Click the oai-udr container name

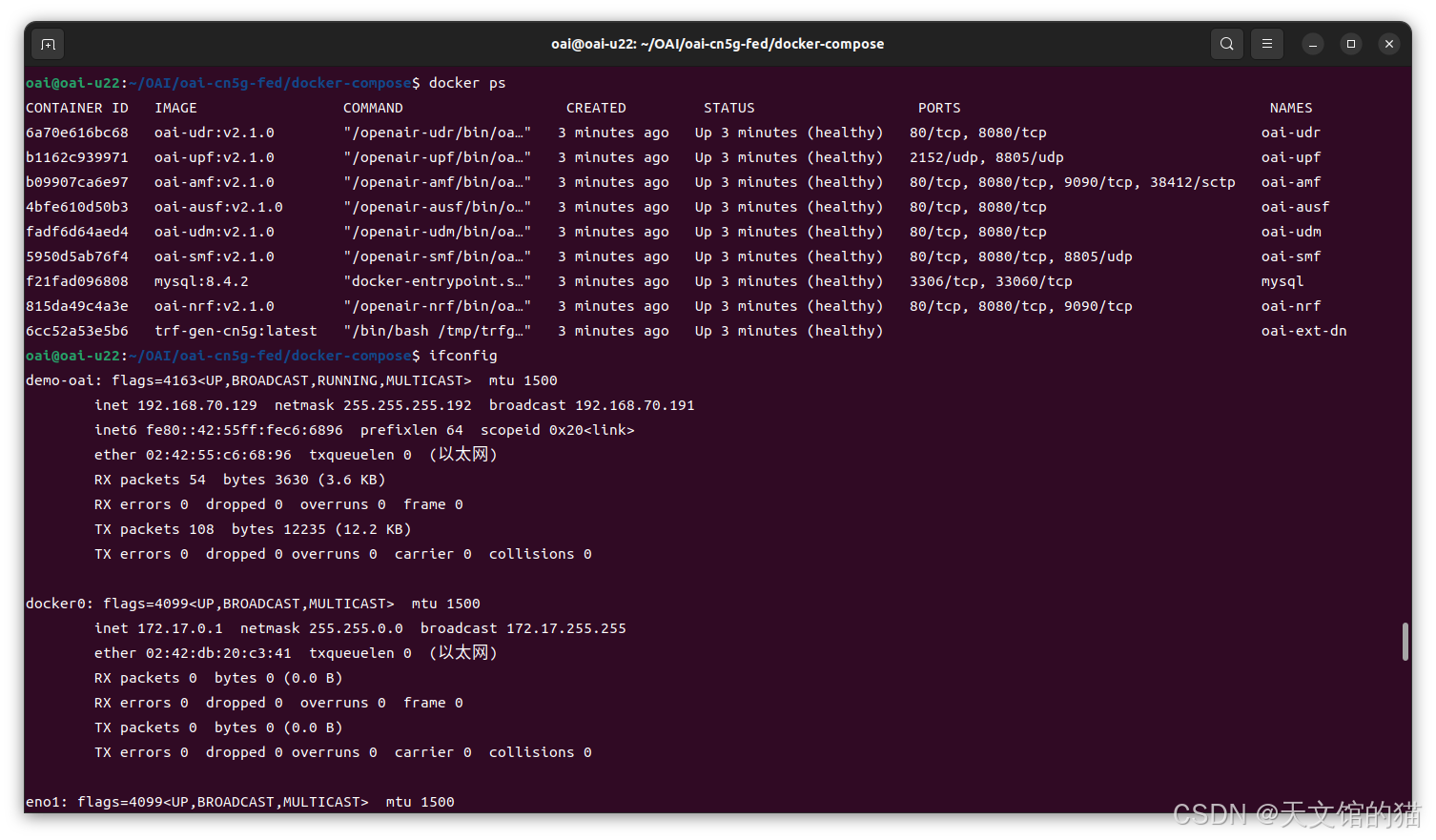point(1291,133)
